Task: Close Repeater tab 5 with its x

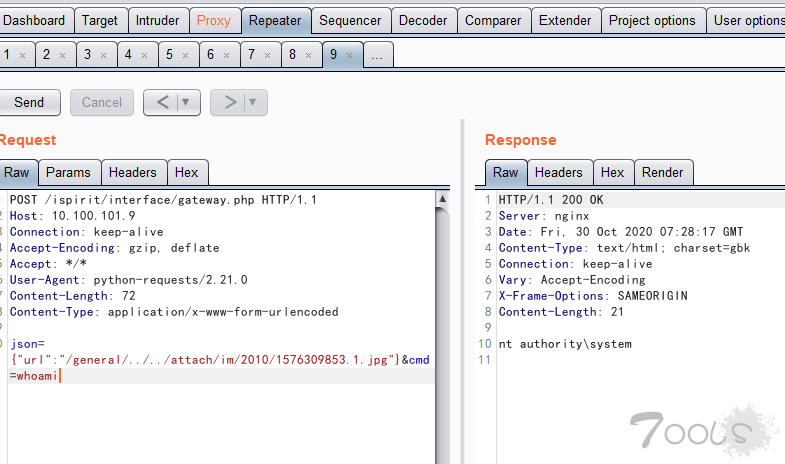Action: click(186, 56)
